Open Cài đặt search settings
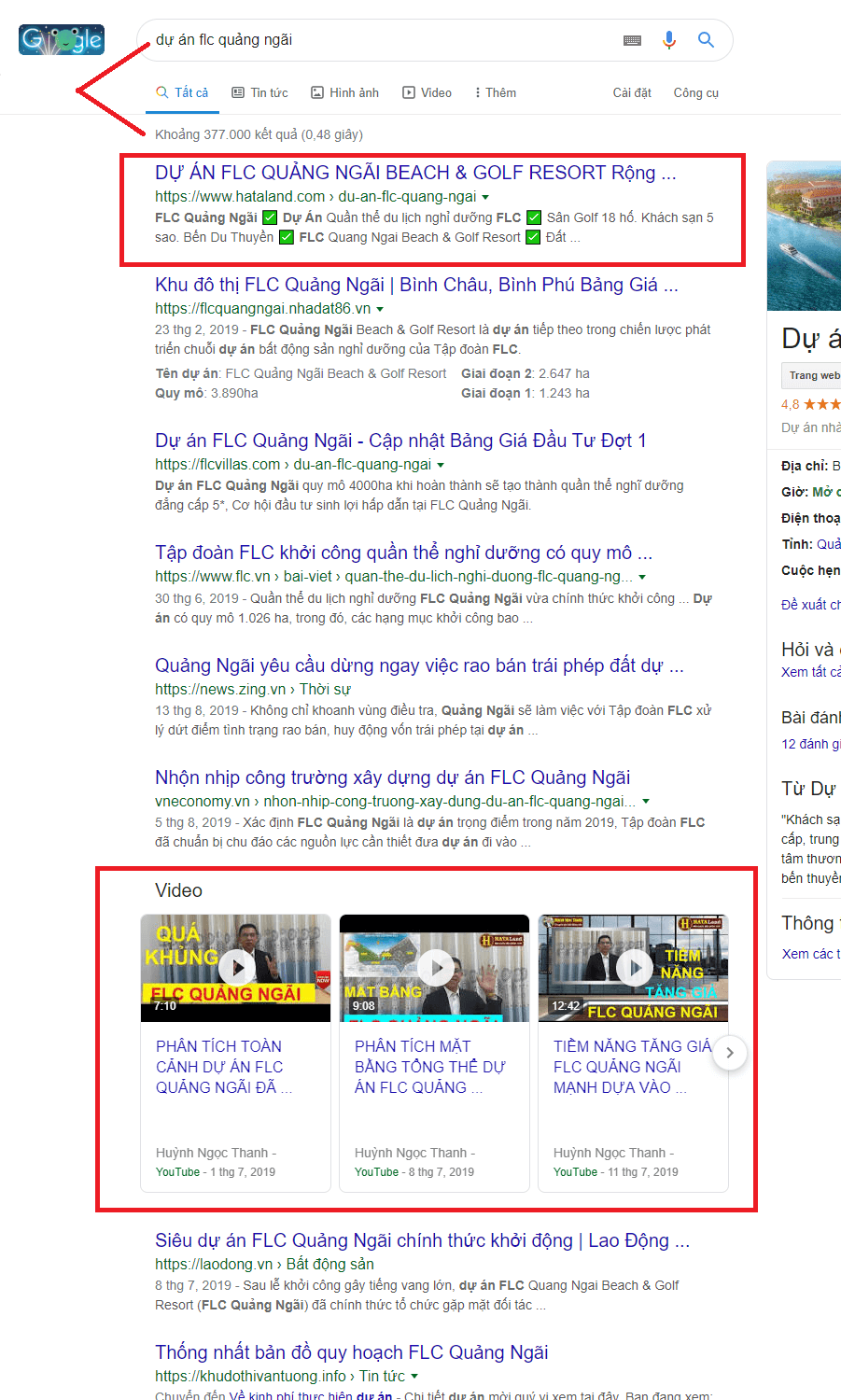The height and width of the screenshot is (1400, 841). point(632,92)
